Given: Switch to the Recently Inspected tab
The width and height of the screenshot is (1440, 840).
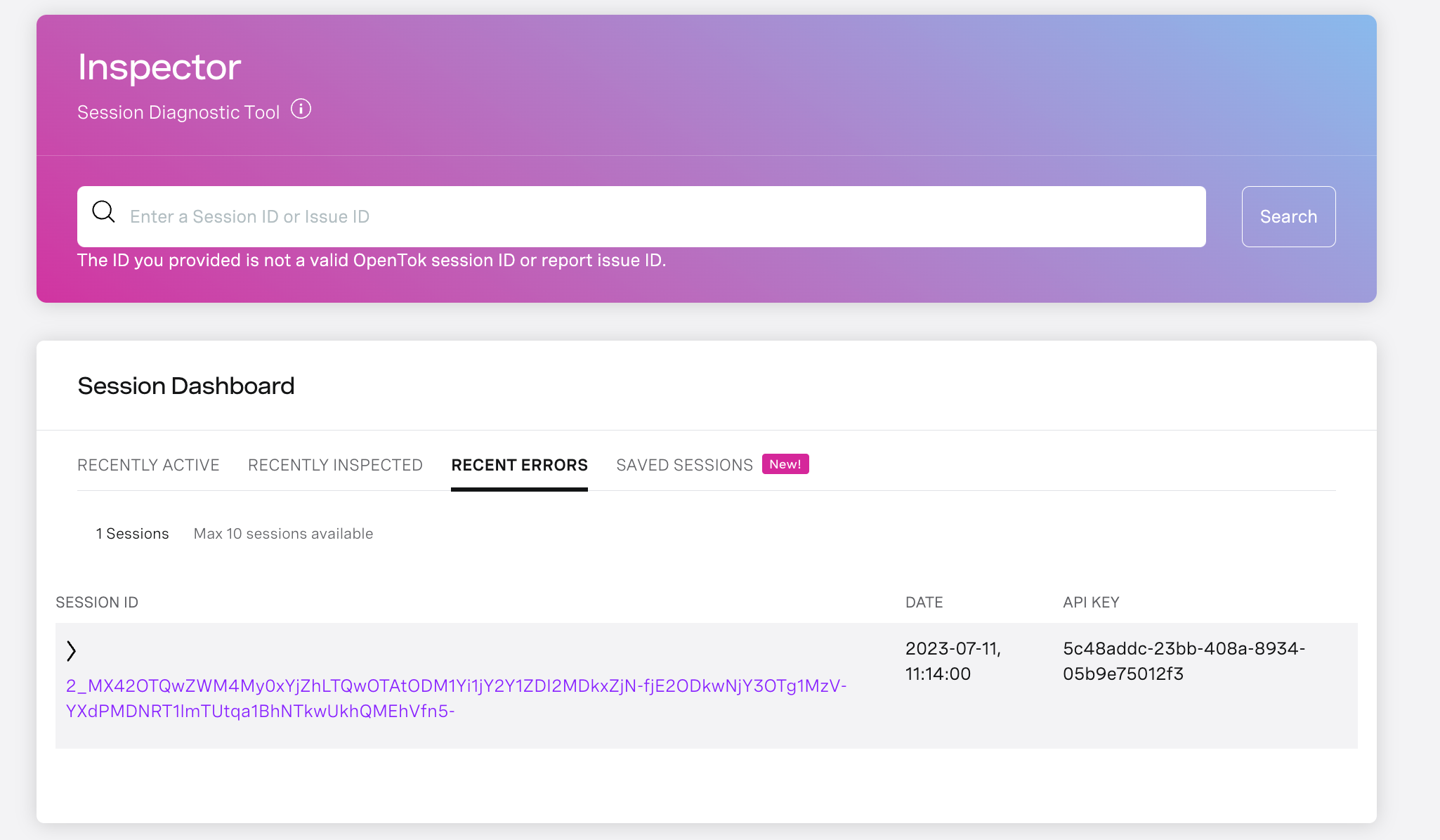Looking at the screenshot, I should tap(335, 464).
